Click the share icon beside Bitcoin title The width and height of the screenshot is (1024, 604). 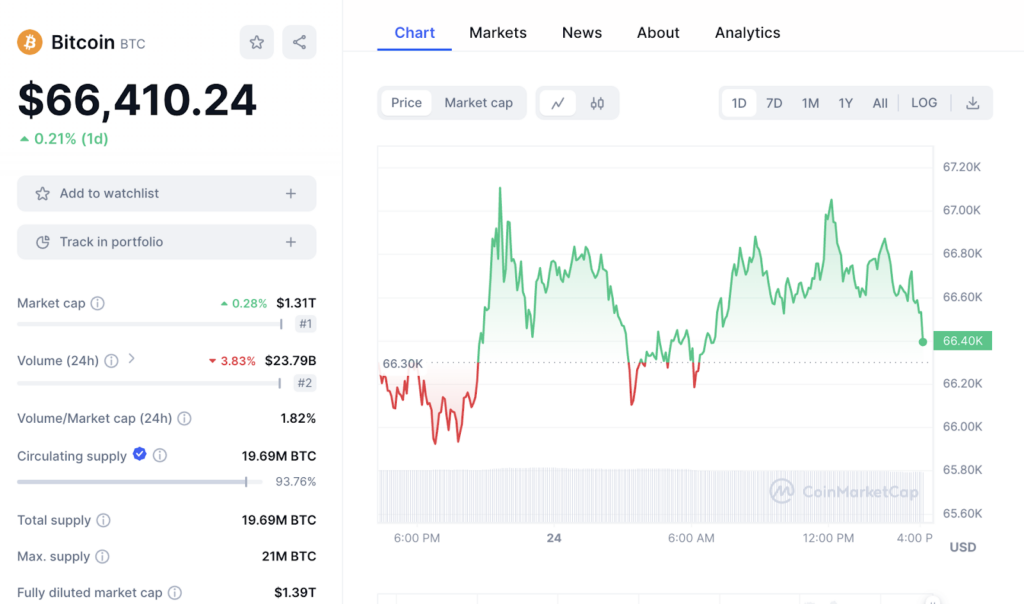point(299,42)
